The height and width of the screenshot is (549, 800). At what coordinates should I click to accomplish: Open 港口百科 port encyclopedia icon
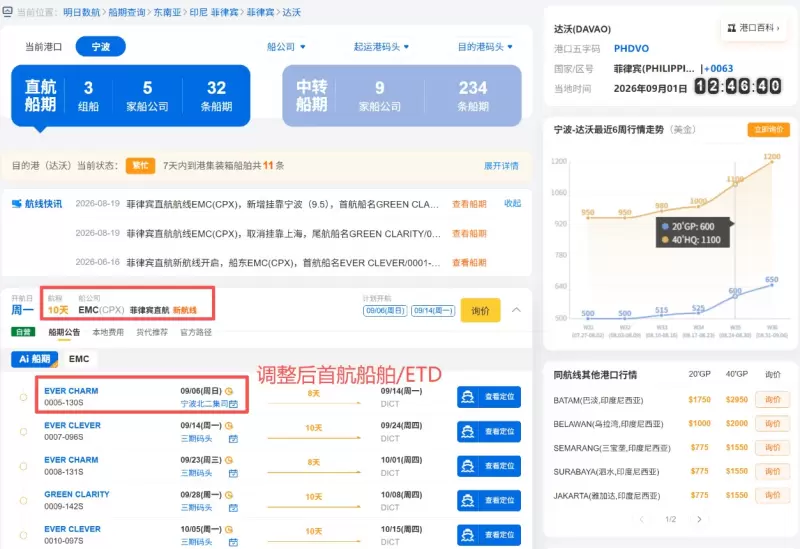732,28
